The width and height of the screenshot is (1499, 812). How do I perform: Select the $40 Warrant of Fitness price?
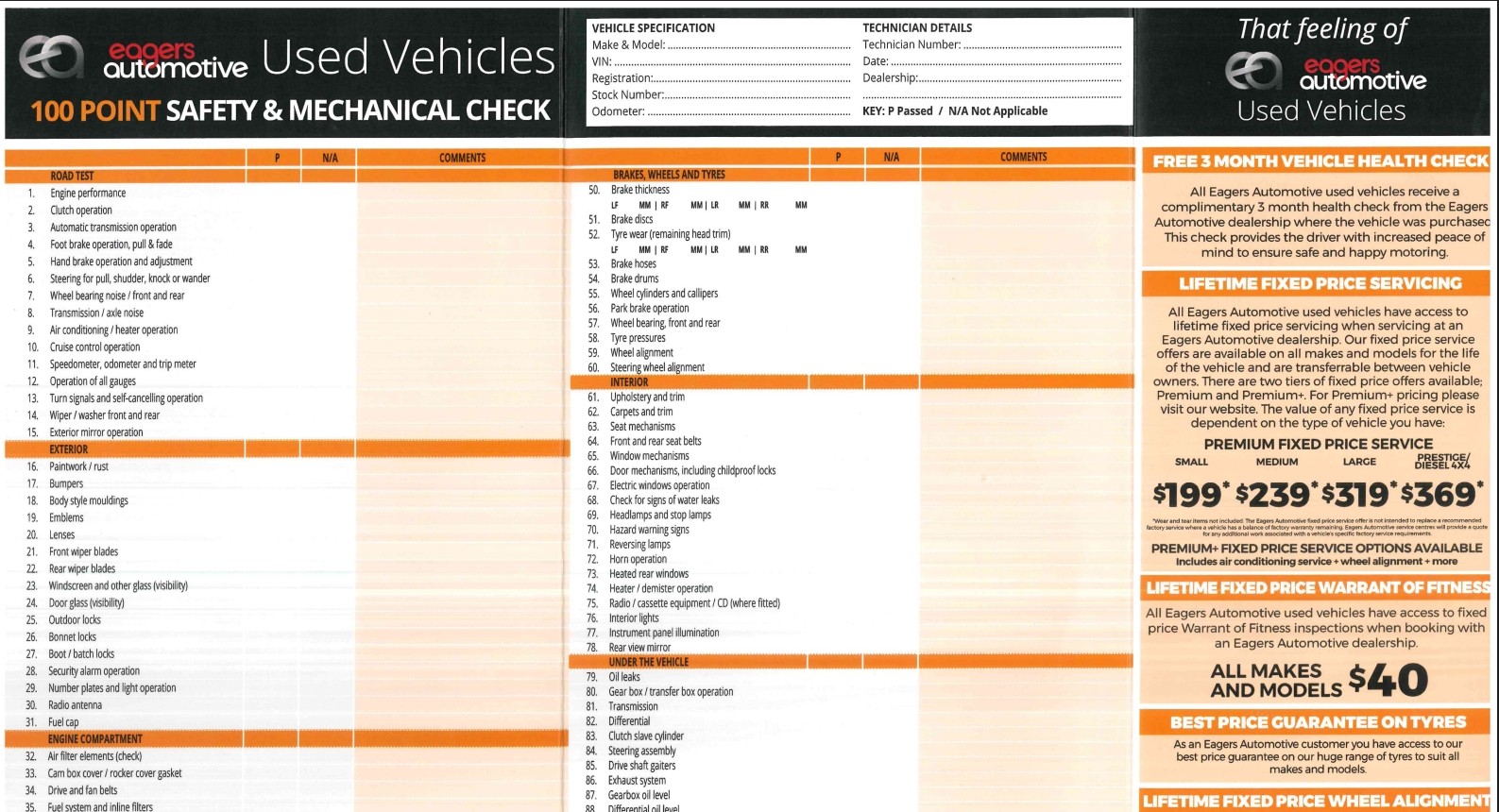click(x=1387, y=680)
